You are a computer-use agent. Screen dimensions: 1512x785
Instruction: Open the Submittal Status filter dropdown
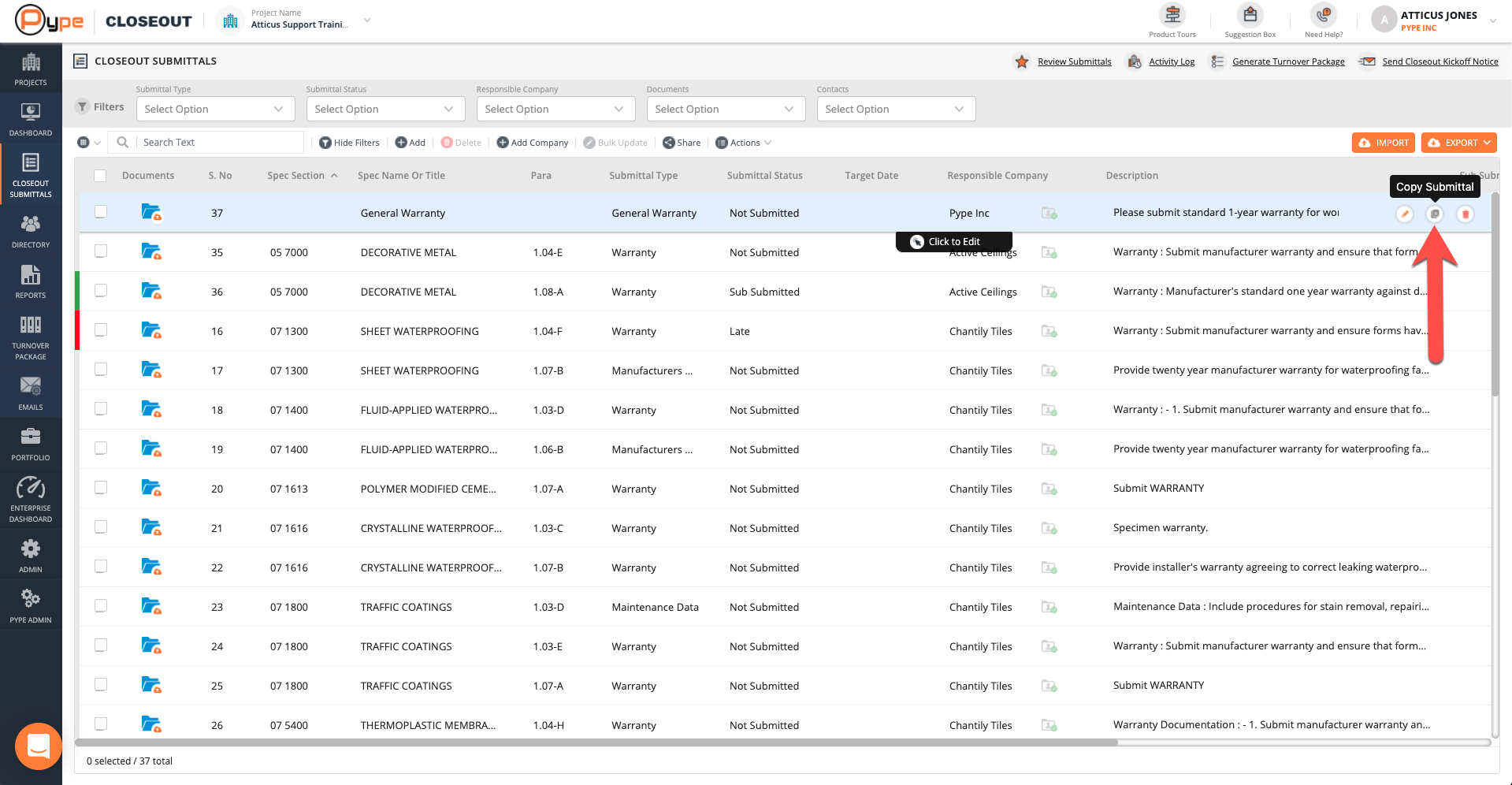click(385, 109)
